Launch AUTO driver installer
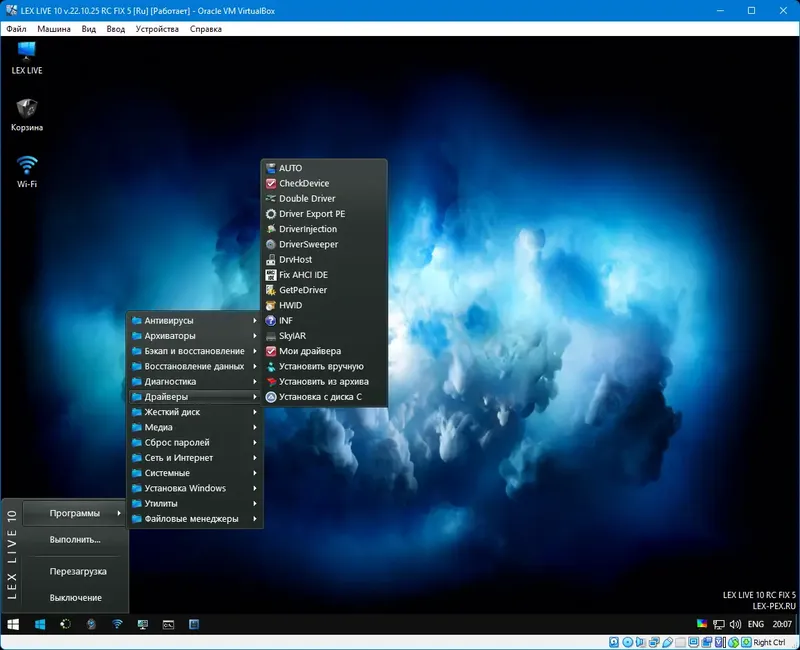The image size is (800, 650). point(324,168)
